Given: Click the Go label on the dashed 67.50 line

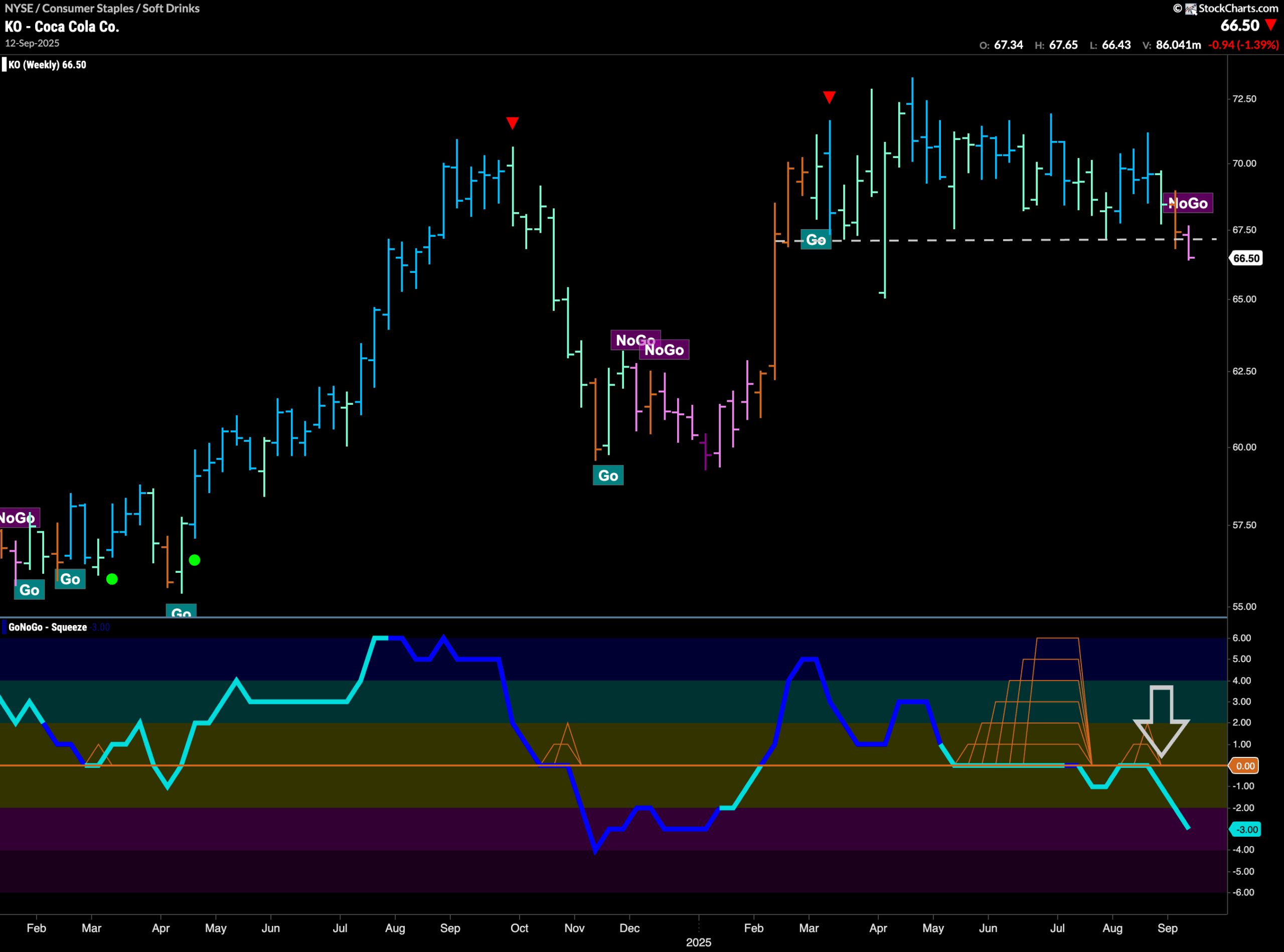Looking at the screenshot, I should pos(816,240).
